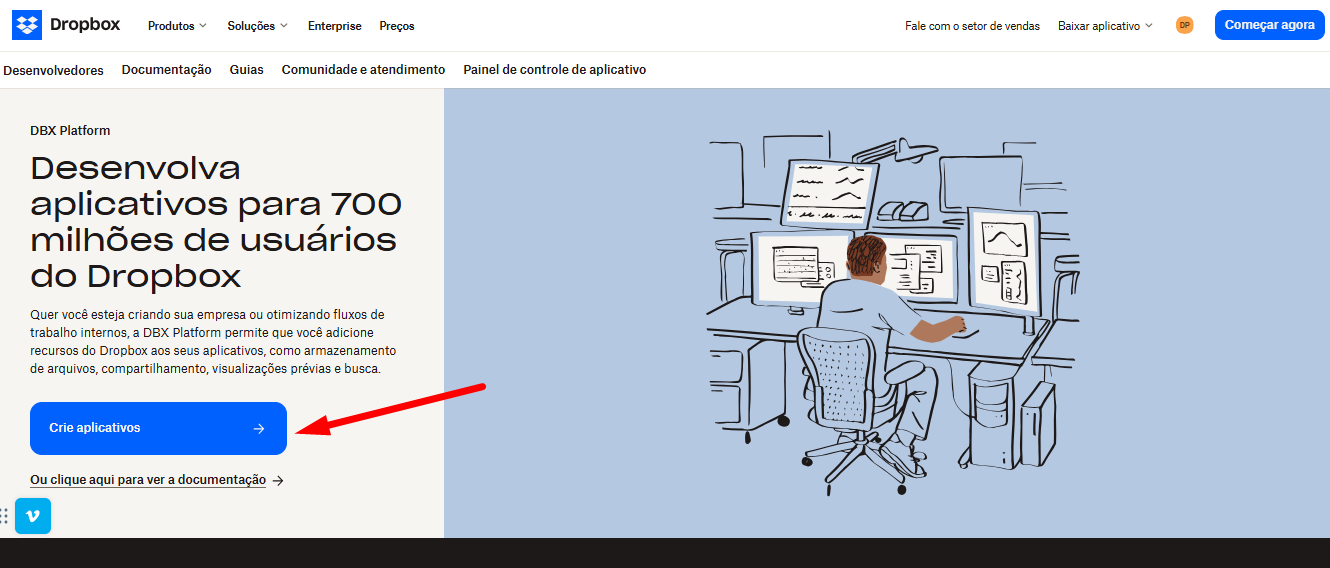Click the drag handle dots beside Vimeo widget
1330x568 pixels.
tap(5, 516)
